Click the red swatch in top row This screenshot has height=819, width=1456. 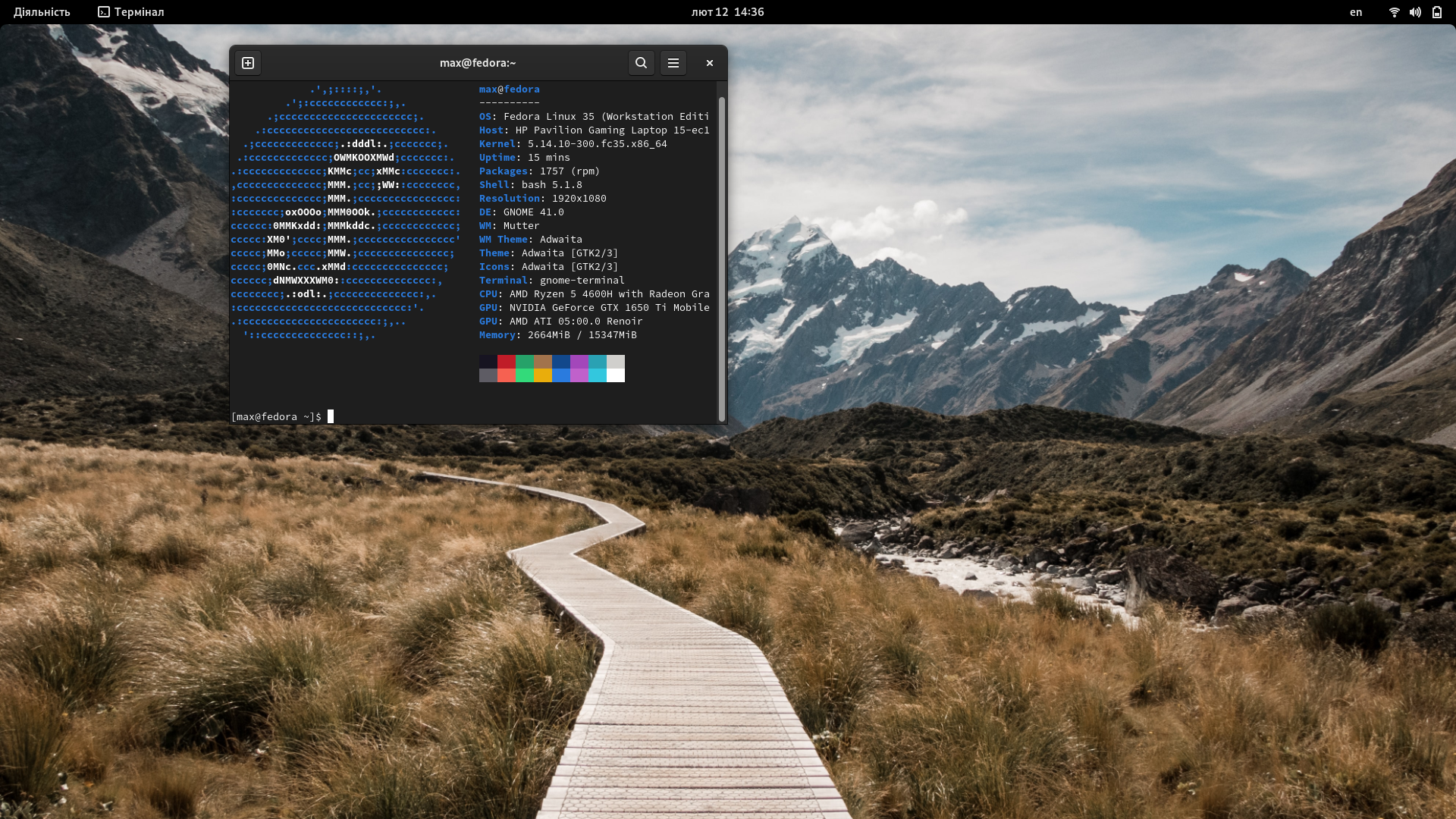[507, 362]
